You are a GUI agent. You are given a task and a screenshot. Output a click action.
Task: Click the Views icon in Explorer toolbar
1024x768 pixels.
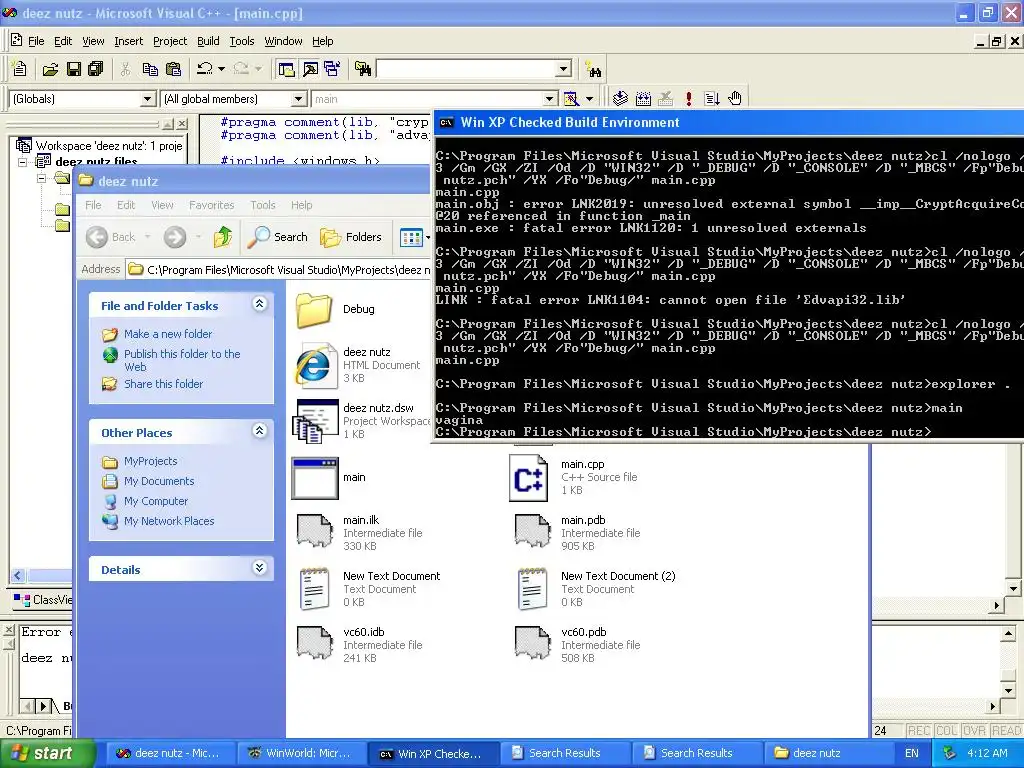411,238
